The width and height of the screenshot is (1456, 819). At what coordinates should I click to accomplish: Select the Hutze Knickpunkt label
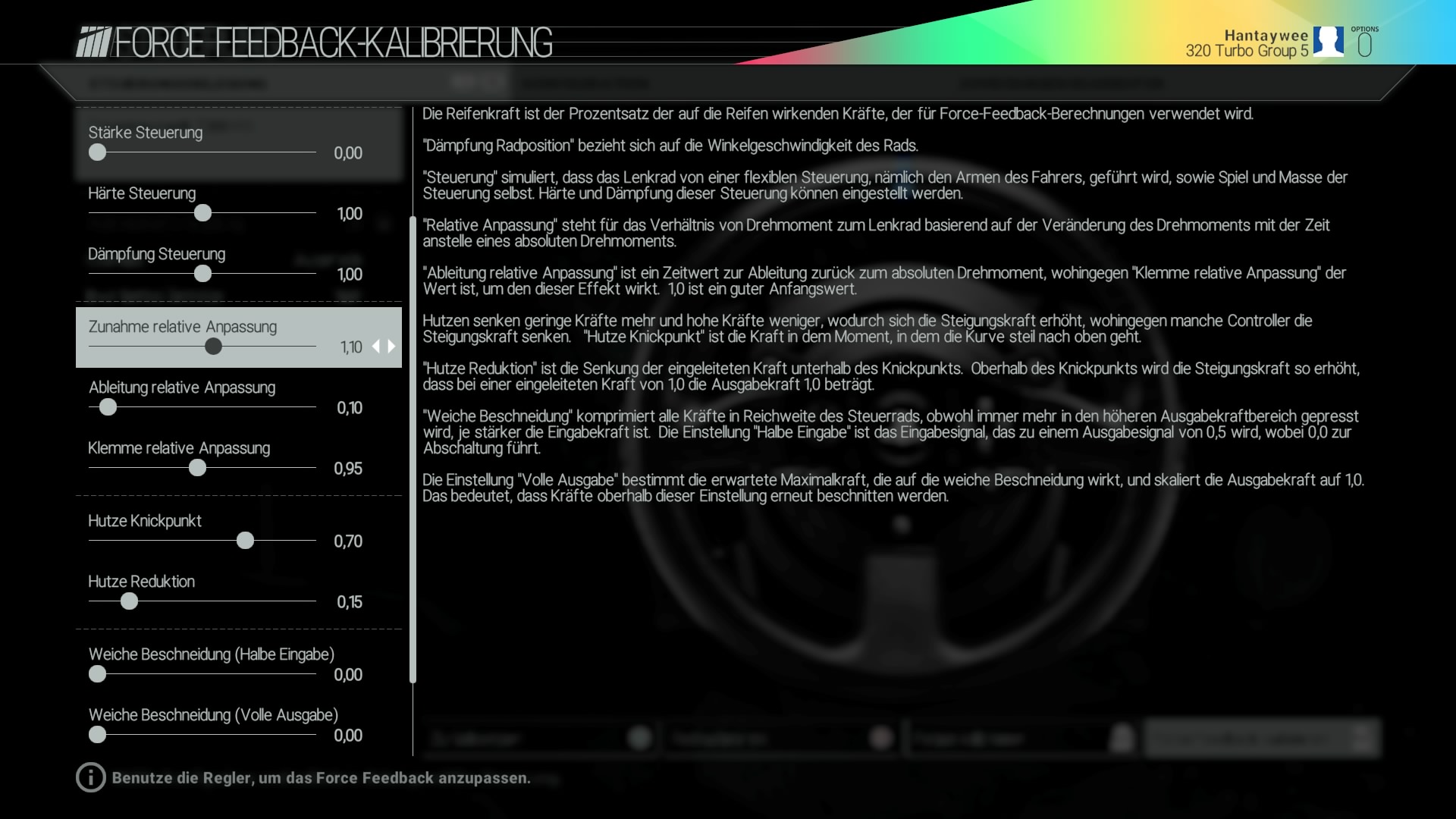[145, 521]
